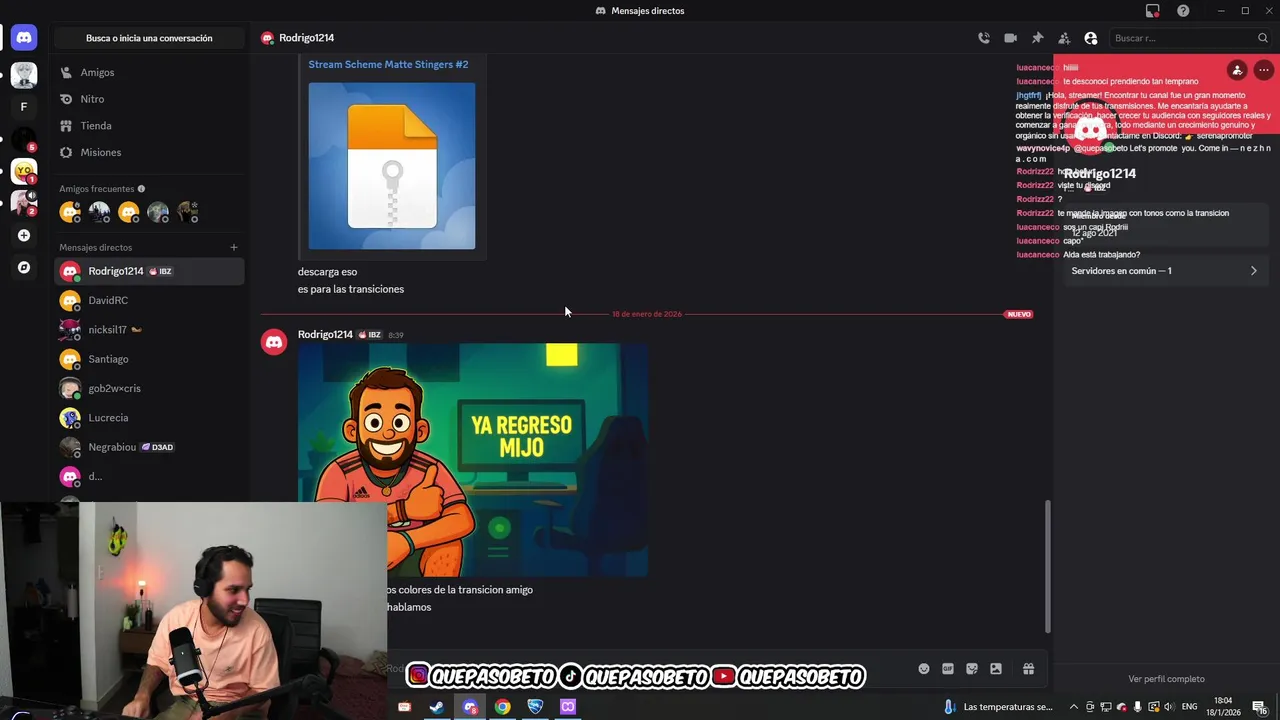Toggle the user profile panel
Screen dimensions: 1280x720
pos(1091,38)
